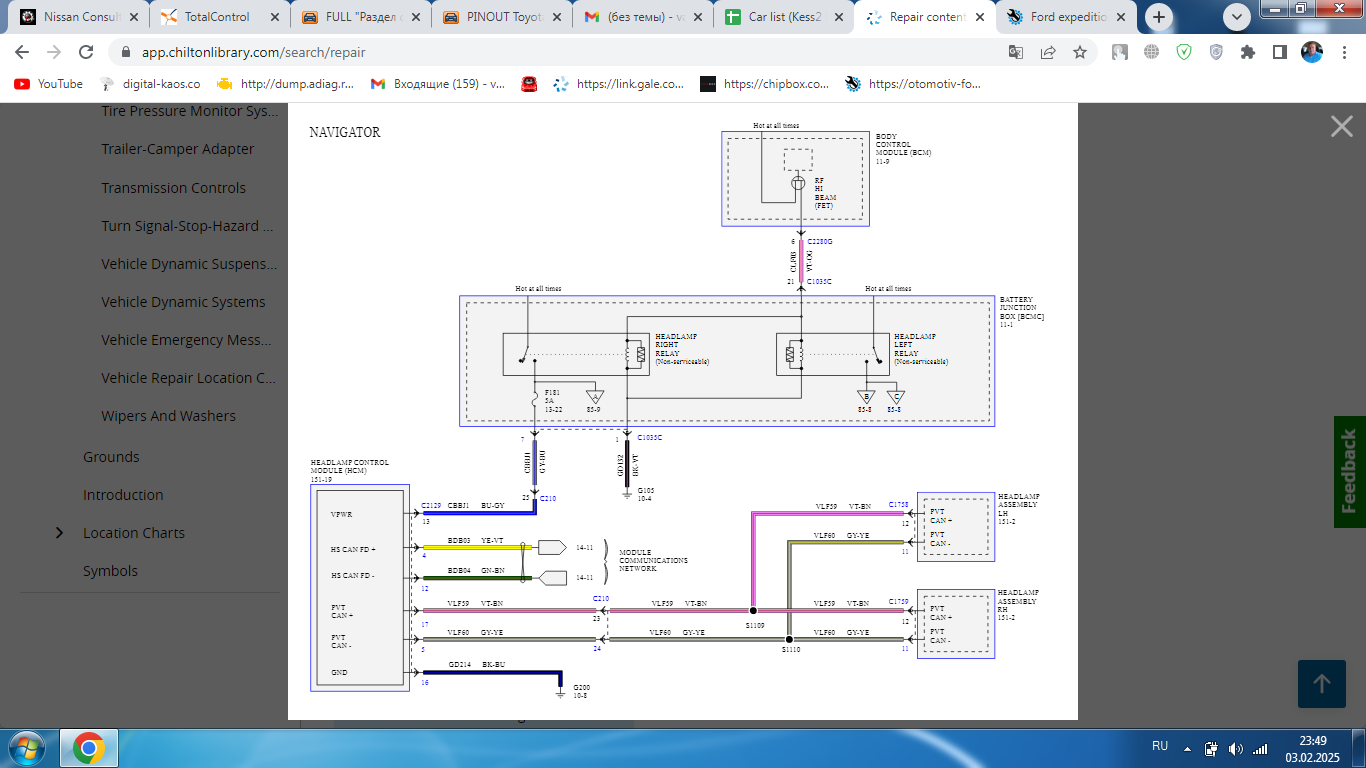This screenshot has width=1366, height=768.
Task: Open the Wipers And Washers link
Action: tap(168, 416)
